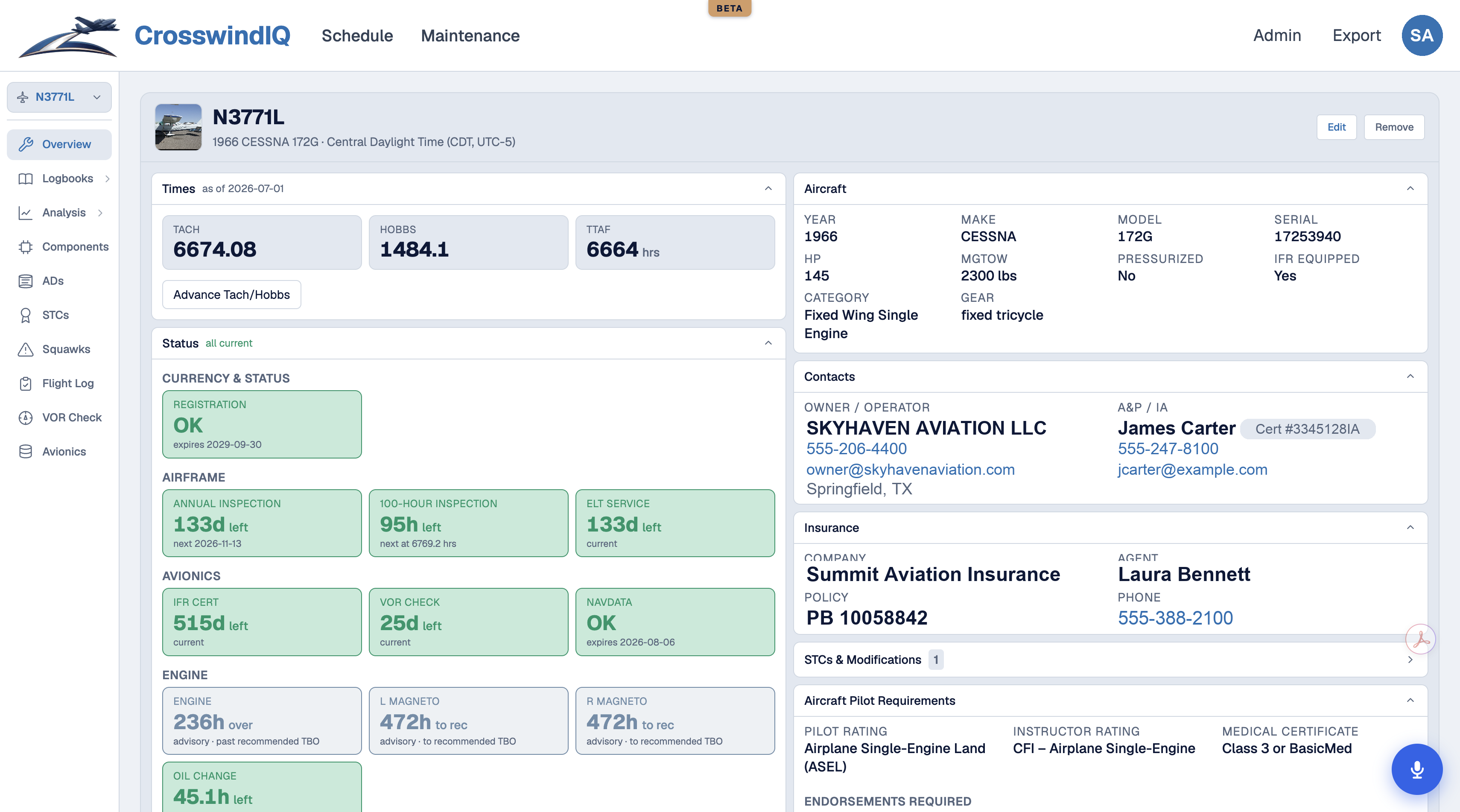
Task: Call insurance agent 555-388-2100
Action: [1175, 618]
